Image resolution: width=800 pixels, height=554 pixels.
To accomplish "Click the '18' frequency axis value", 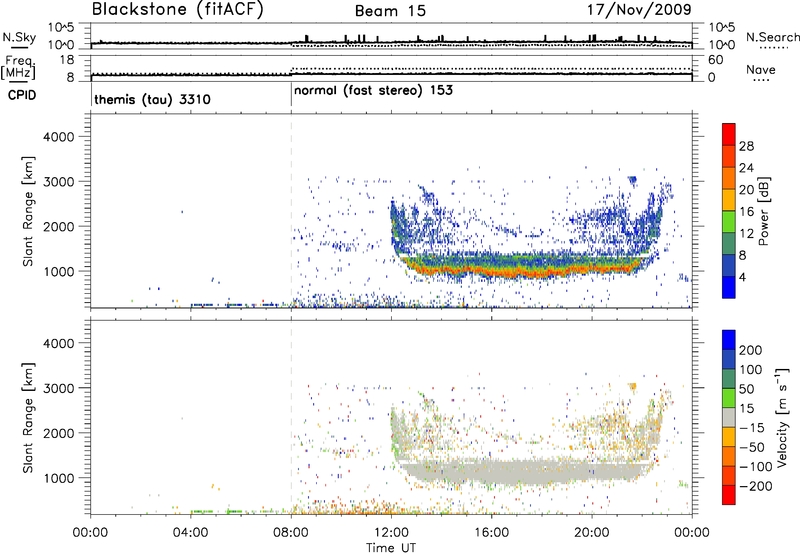I will [x=67, y=60].
